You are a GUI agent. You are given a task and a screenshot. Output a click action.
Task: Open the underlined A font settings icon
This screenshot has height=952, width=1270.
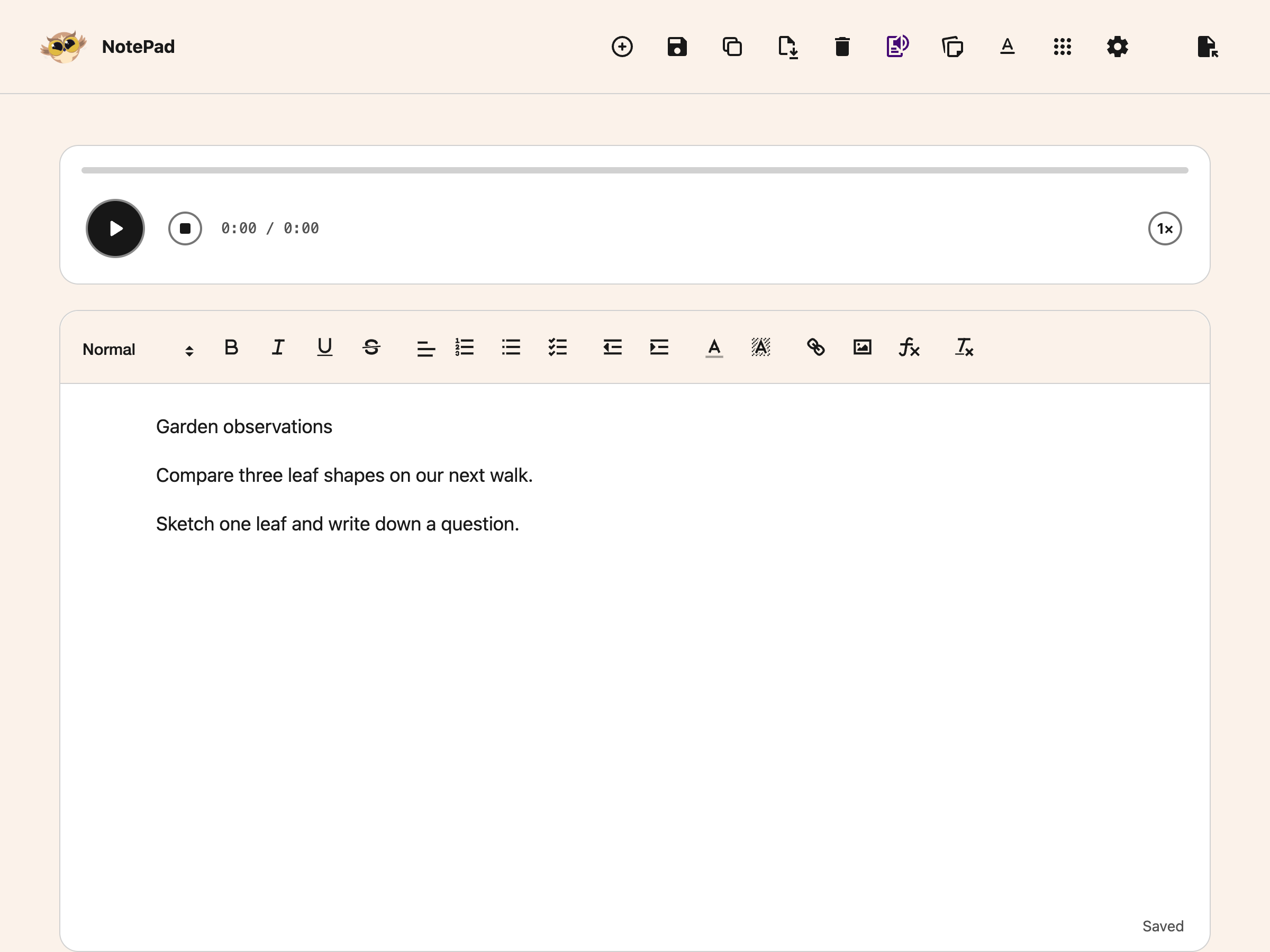coord(1007,46)
